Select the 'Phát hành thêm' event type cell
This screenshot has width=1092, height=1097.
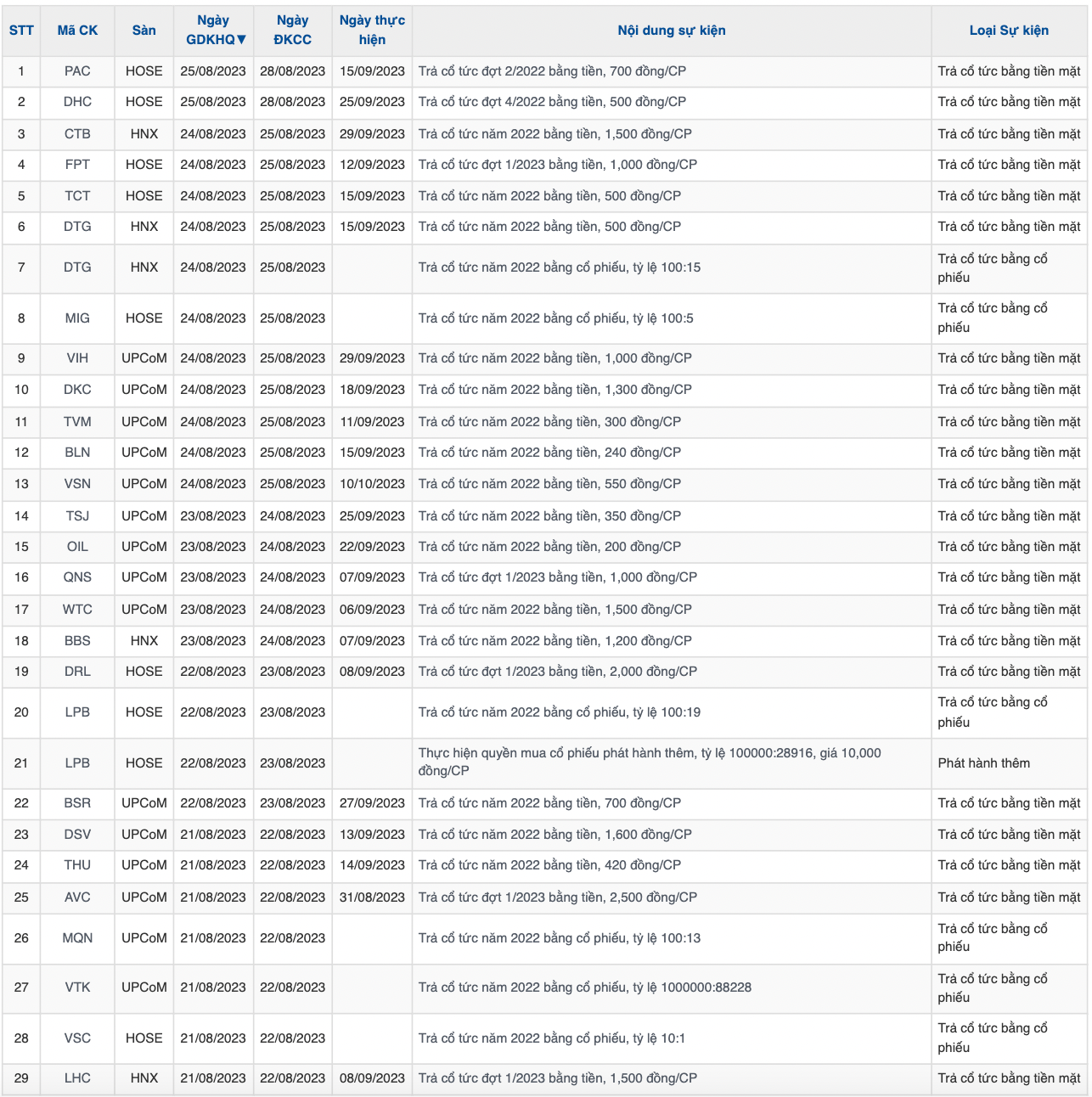point(983,763)
